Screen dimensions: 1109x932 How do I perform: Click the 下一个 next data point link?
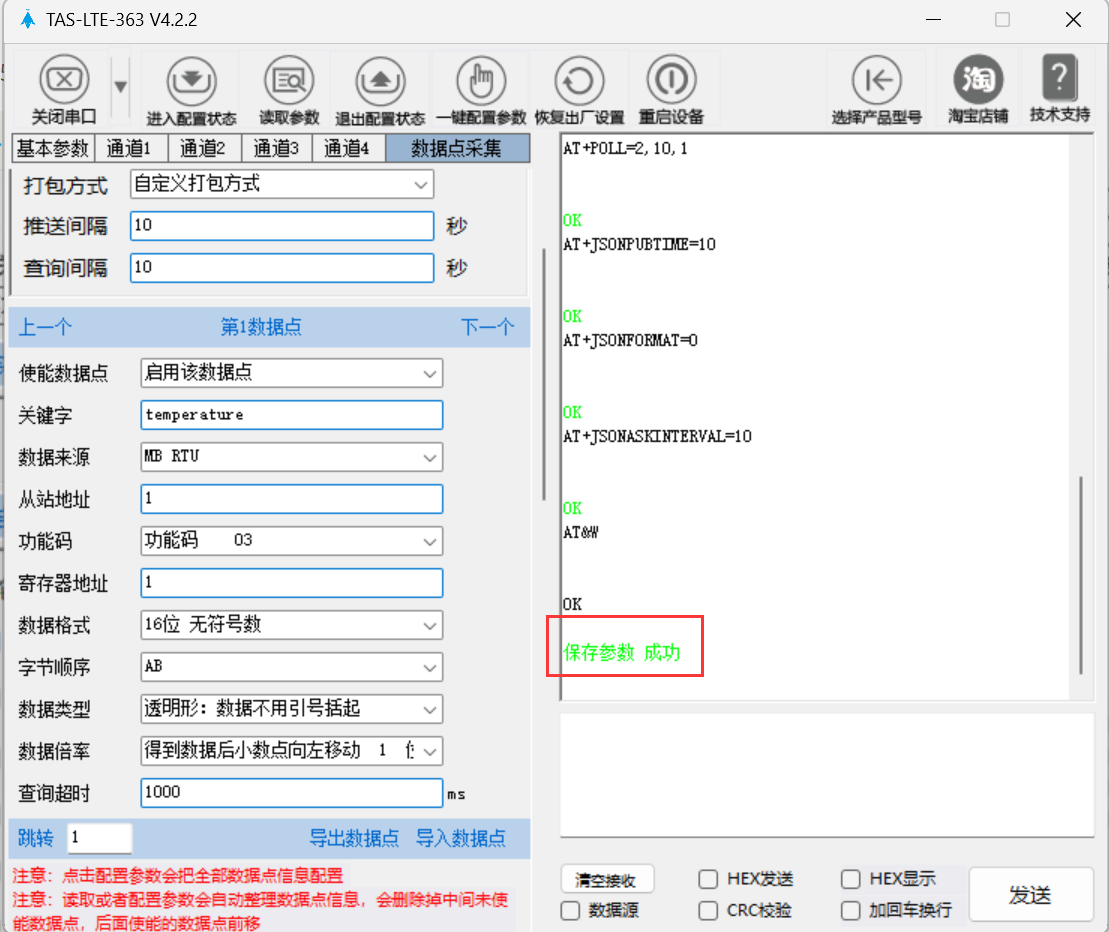pos(487,327)
